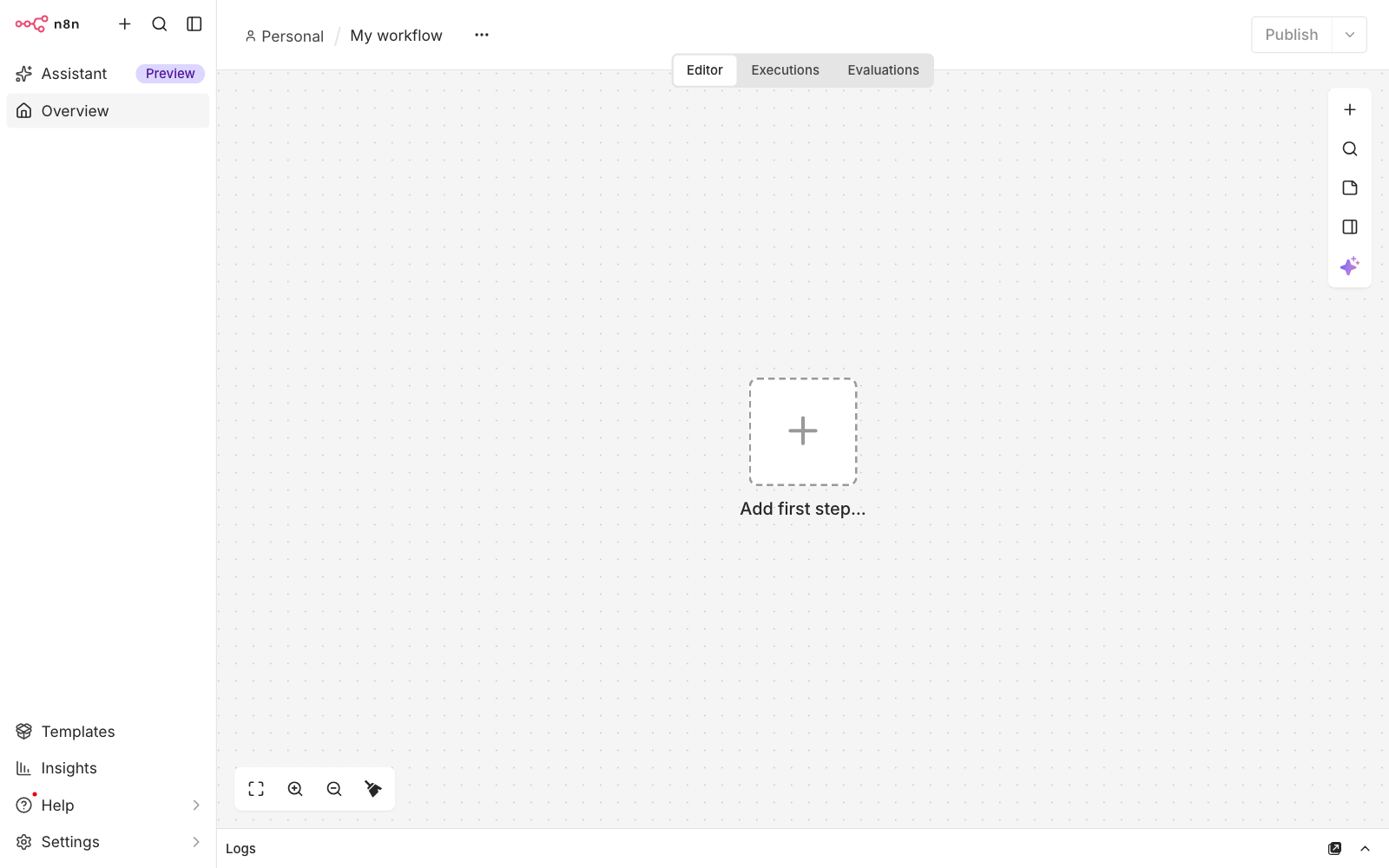This screenshot has height=868, width=1389.
Task: Zoom in on the canvas
Action: tap(295, 789)
